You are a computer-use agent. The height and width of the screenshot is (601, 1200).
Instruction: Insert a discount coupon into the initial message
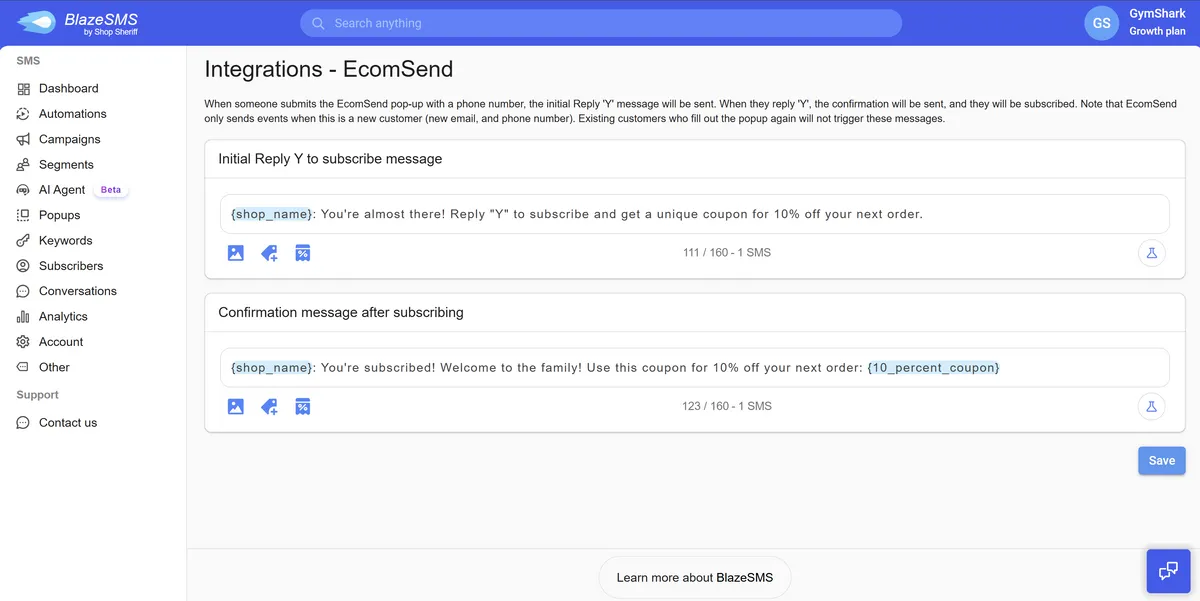pyautogui.click(x=302, y=252)
